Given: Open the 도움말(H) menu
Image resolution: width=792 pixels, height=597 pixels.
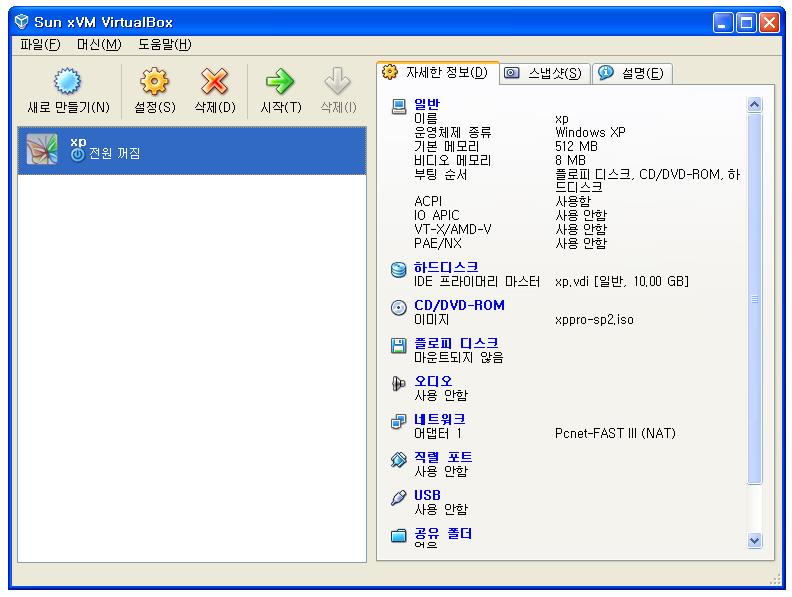Looking at the screenshot, I should pyautogui.click(x=165, y=44).
